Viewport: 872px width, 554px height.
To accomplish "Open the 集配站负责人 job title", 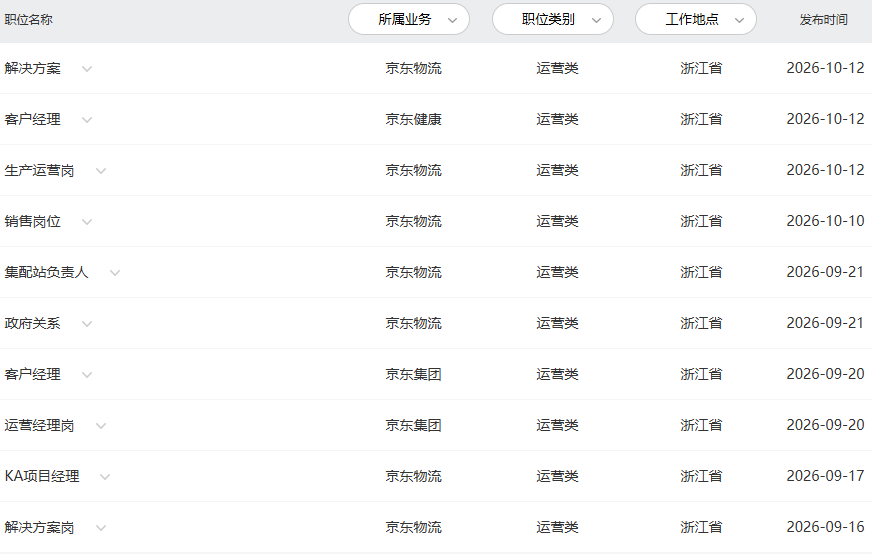I will pos(46,272).
